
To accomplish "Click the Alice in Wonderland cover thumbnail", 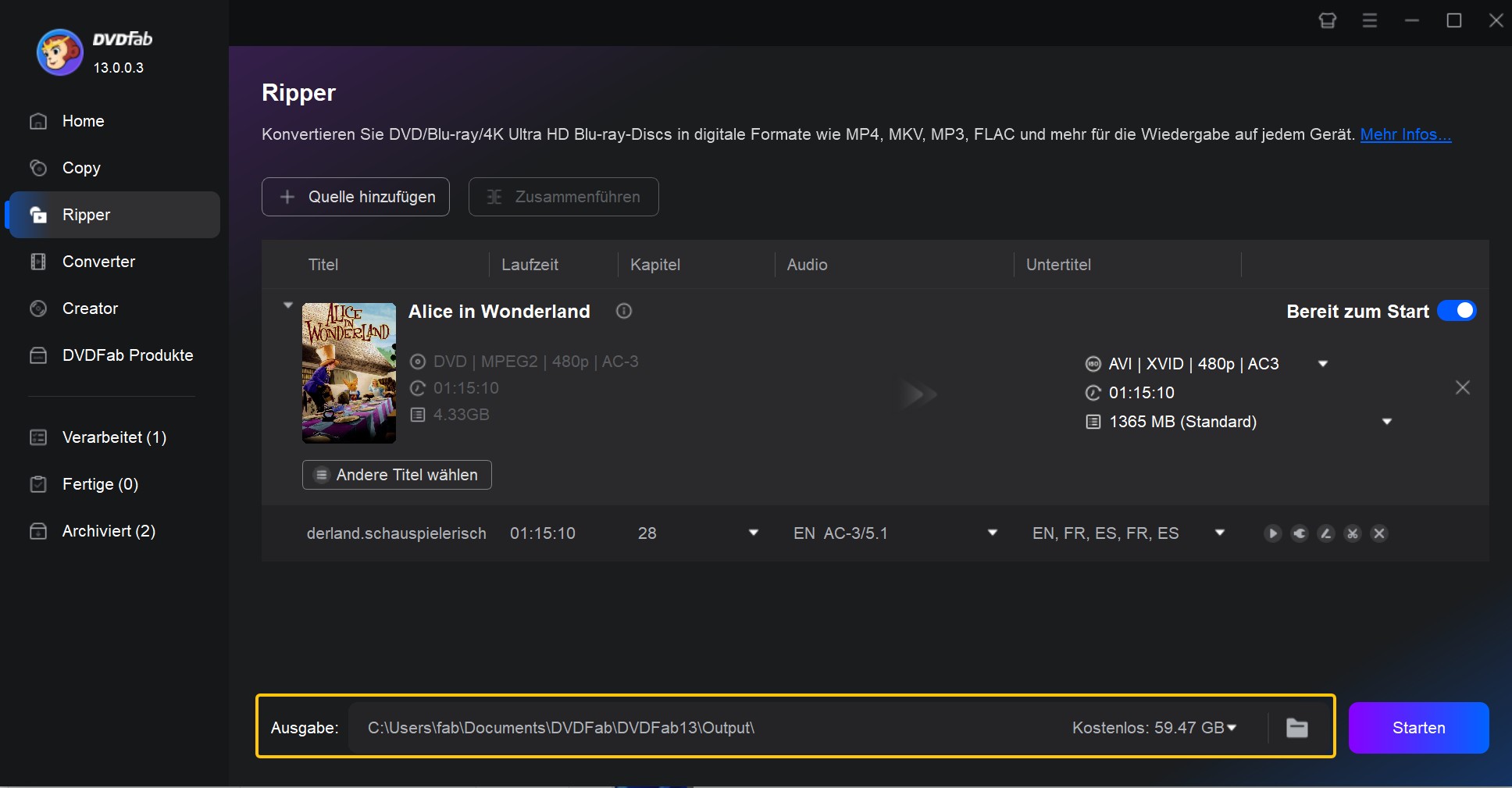I will coord(349,373).
